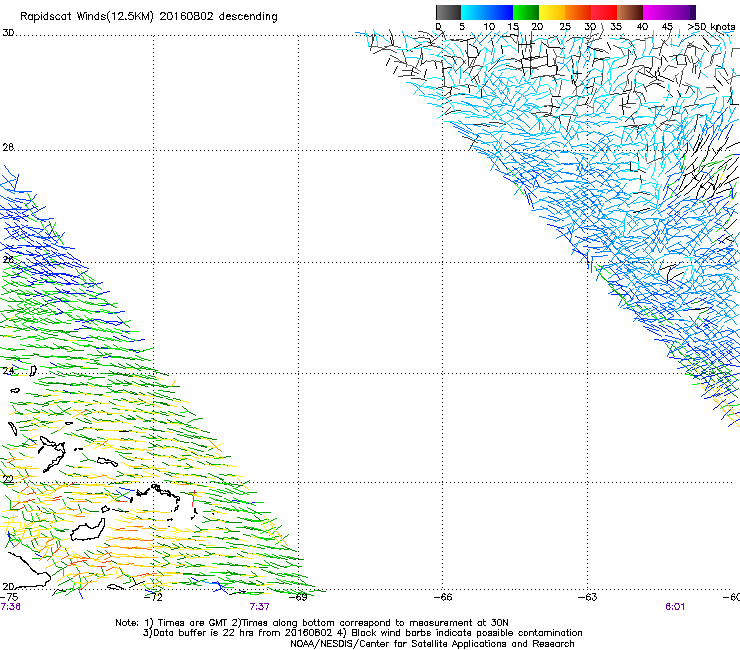Screen dimensions: 740x650
Task: Click the longitude label '-75'
Action: point(9,597)
